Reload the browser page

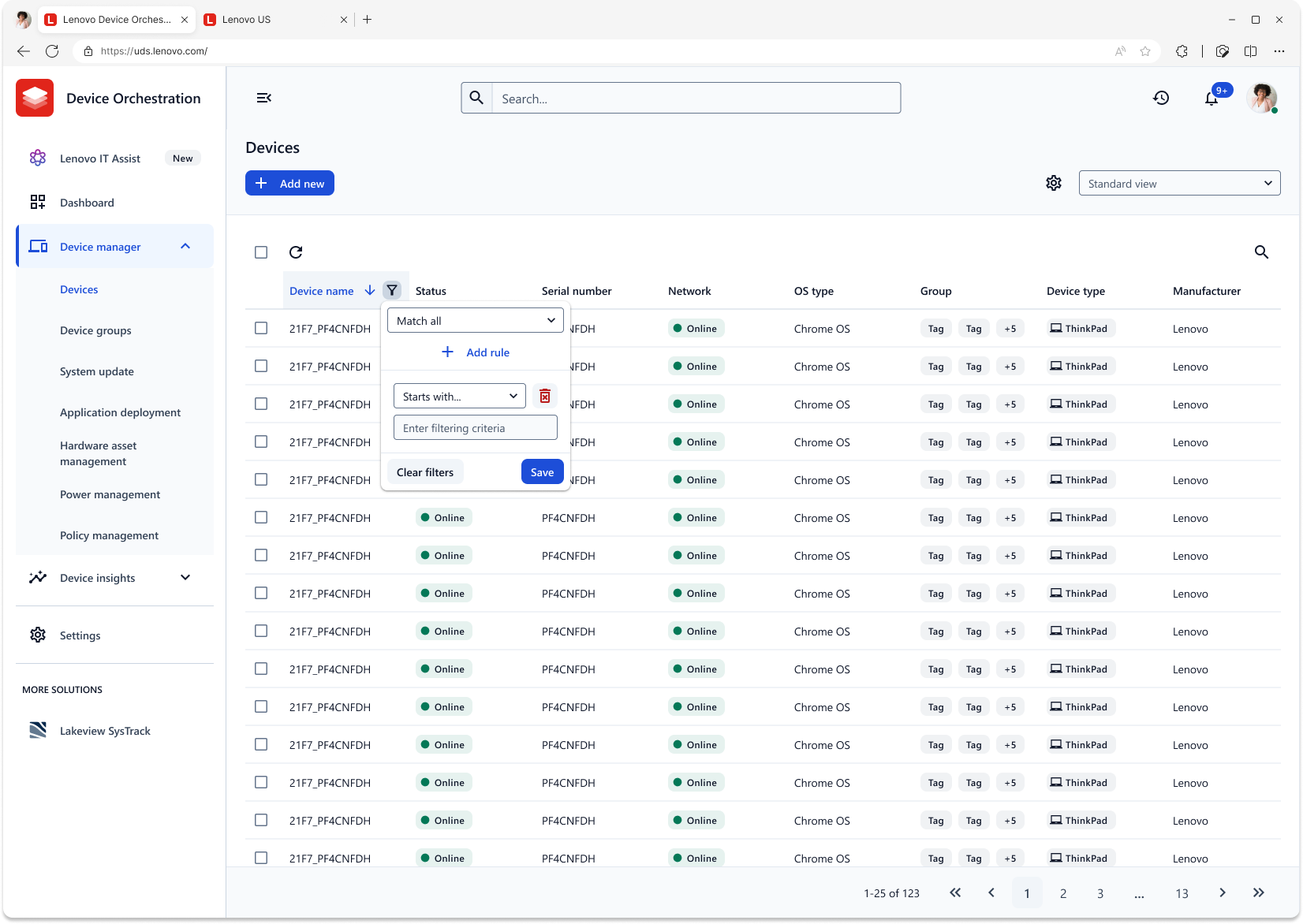(52, 51)
